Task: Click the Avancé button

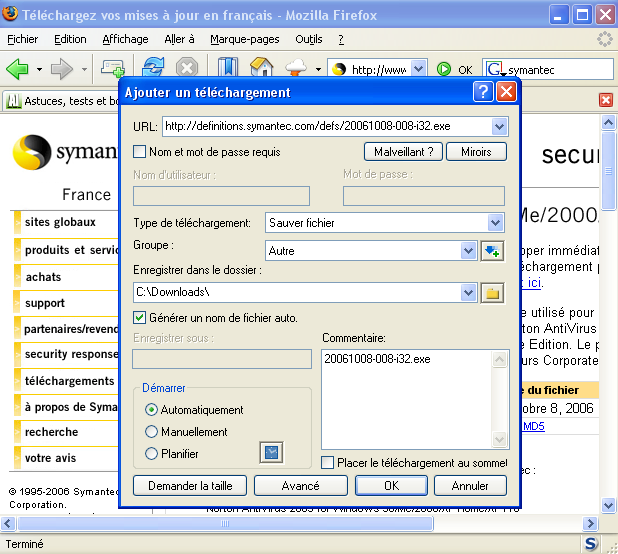Action: [x=300, y=485]
